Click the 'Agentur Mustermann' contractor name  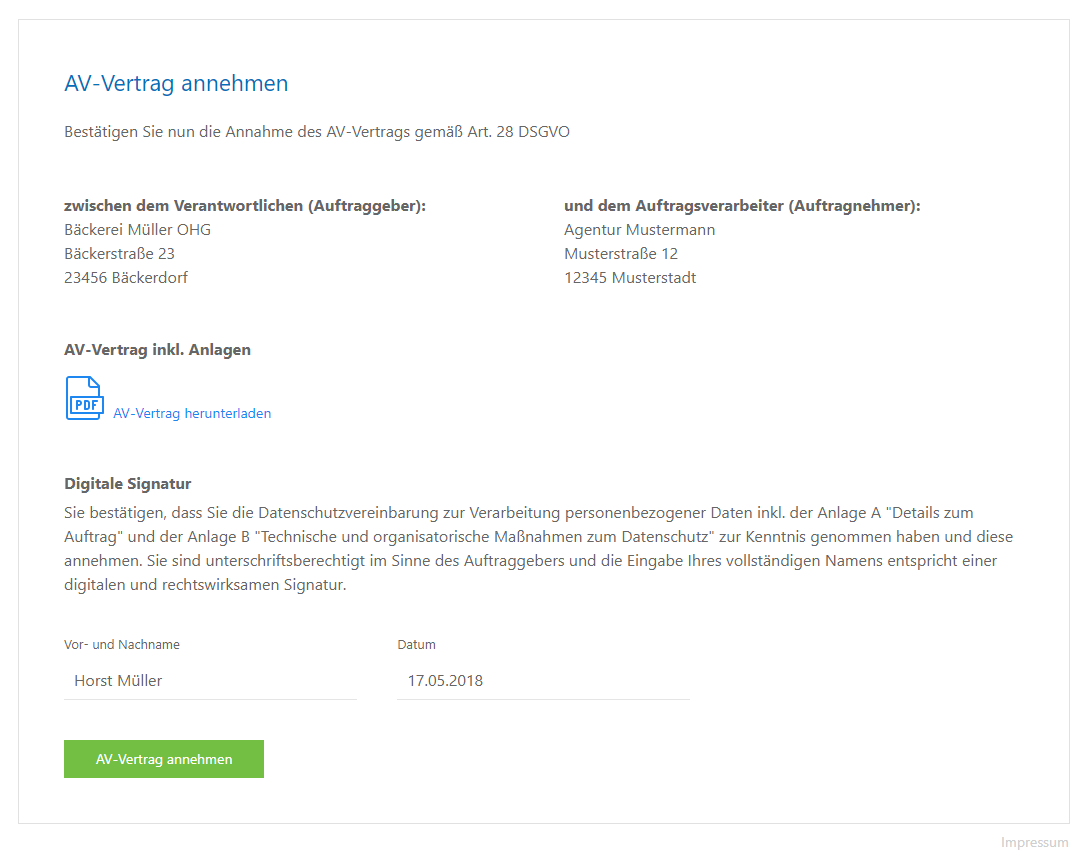tap(640, 230)
